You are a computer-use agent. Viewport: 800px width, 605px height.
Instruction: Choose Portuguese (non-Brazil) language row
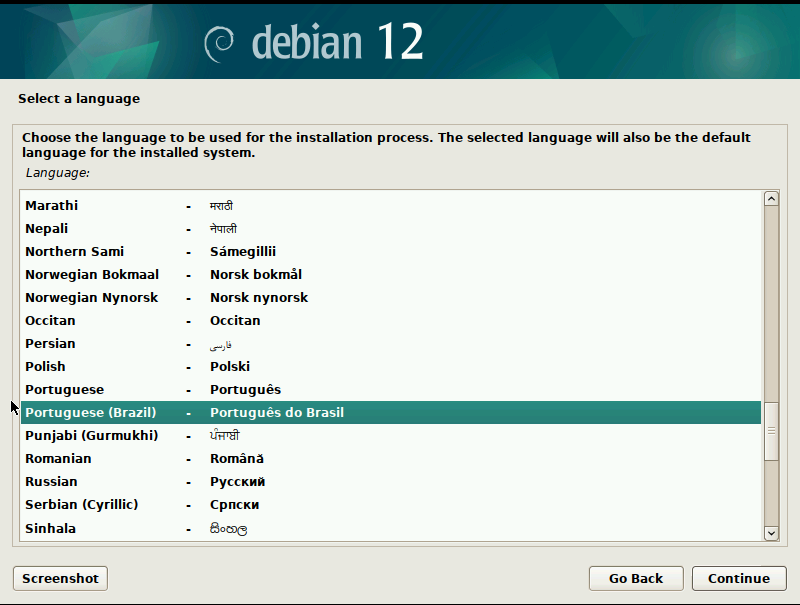(391, 389)
